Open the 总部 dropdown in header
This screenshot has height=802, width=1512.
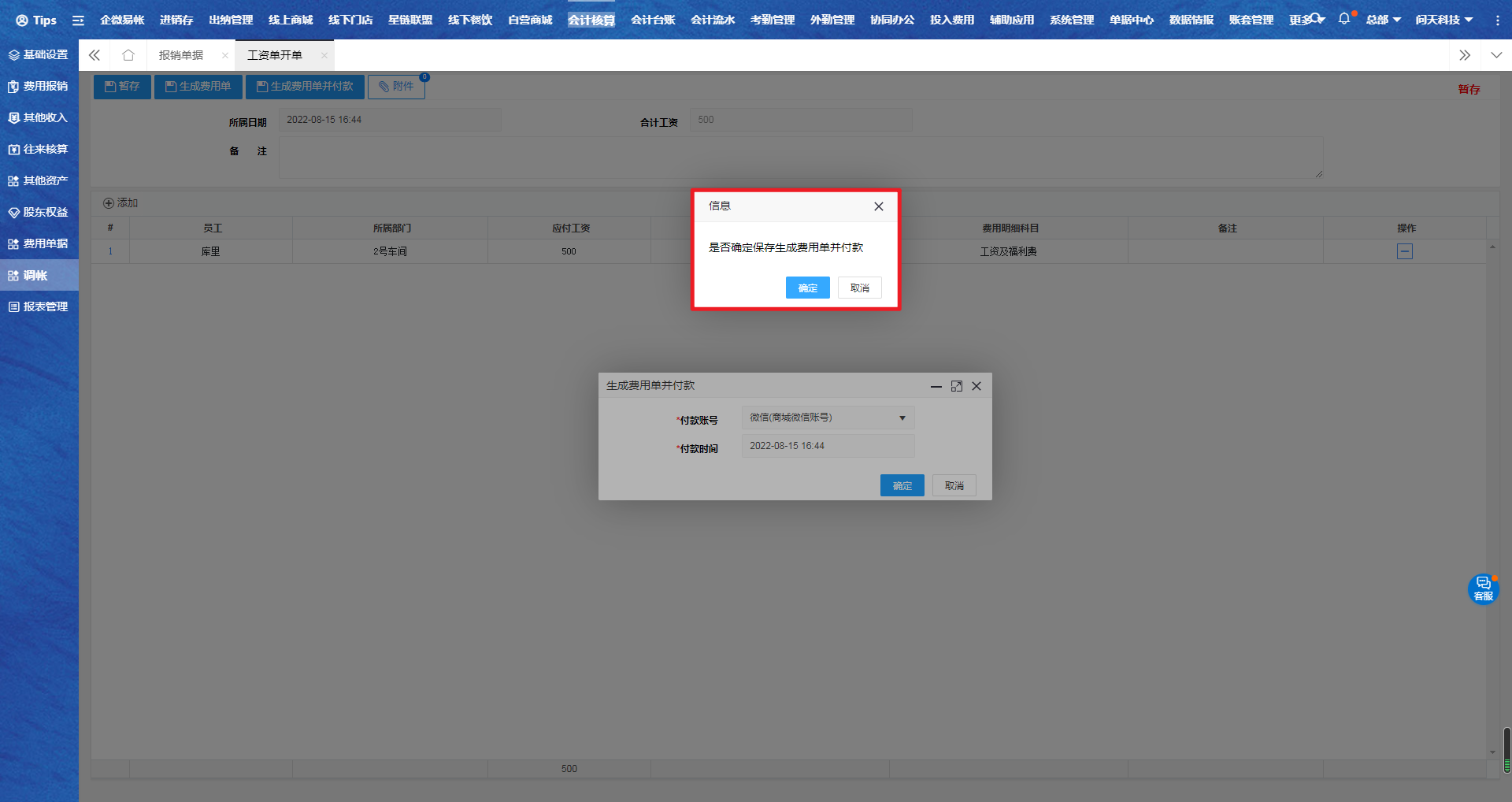pos(1383,20)
